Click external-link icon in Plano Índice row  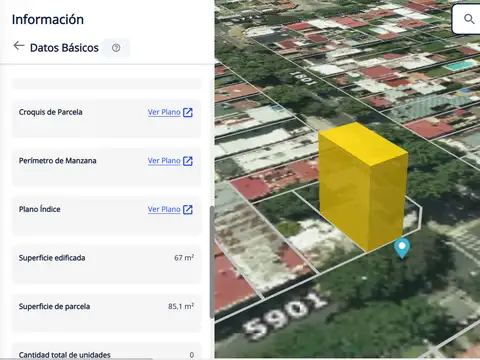[188, 210]
